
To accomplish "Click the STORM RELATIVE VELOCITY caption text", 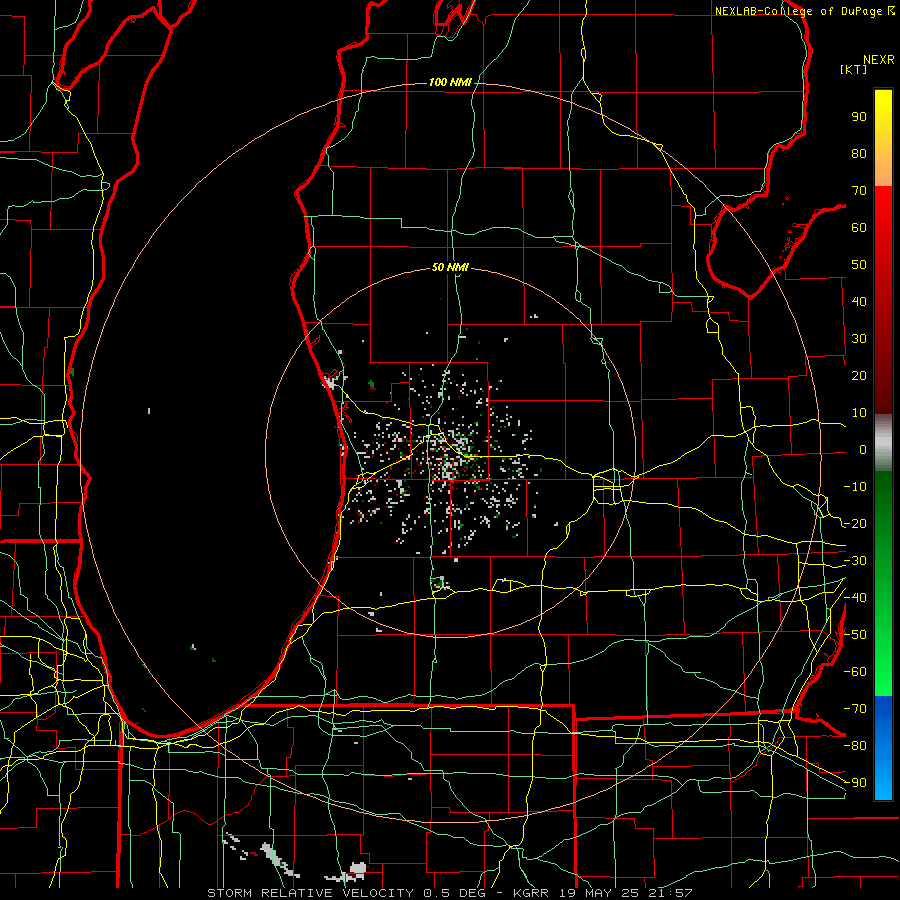I will tap(310, 893).
